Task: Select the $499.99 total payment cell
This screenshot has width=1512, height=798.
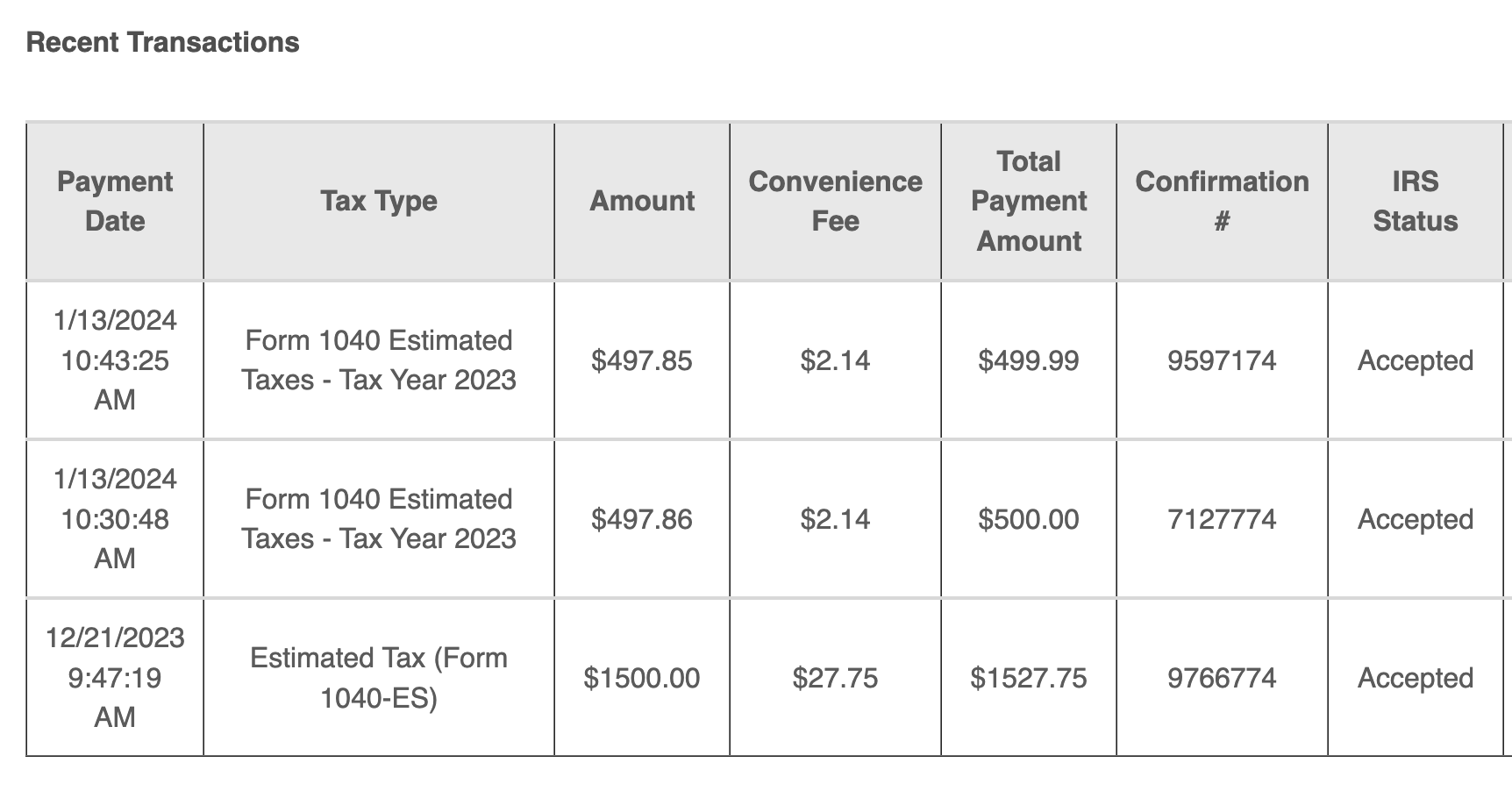Action: pos(1029,360)
